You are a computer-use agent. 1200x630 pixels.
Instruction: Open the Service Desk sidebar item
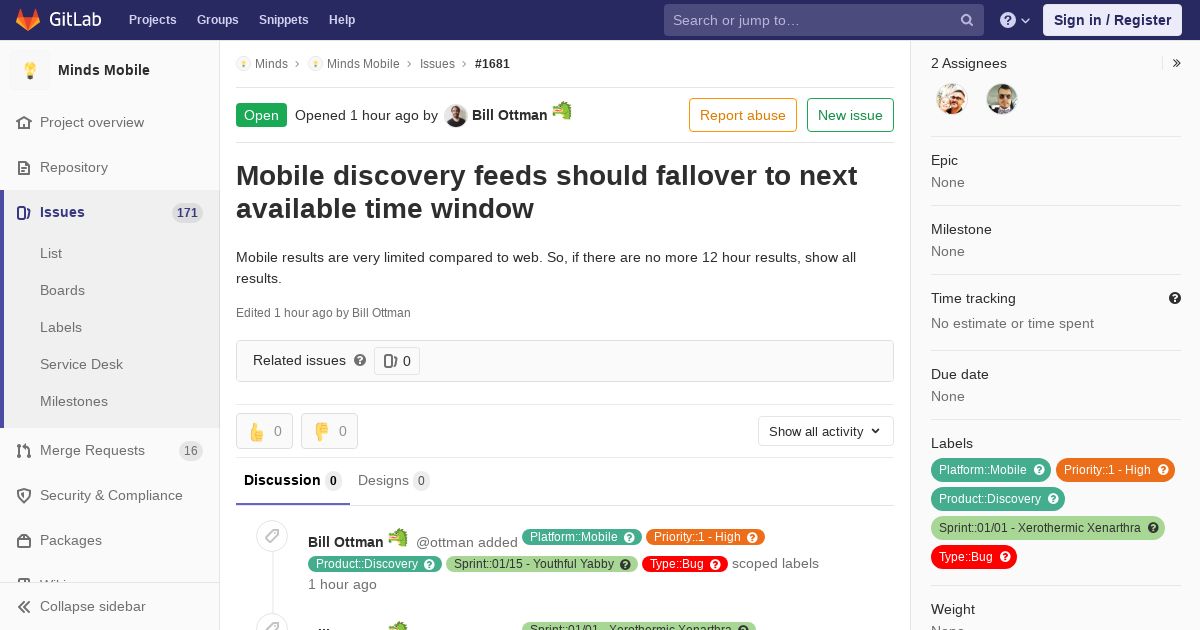click(81, 364)
